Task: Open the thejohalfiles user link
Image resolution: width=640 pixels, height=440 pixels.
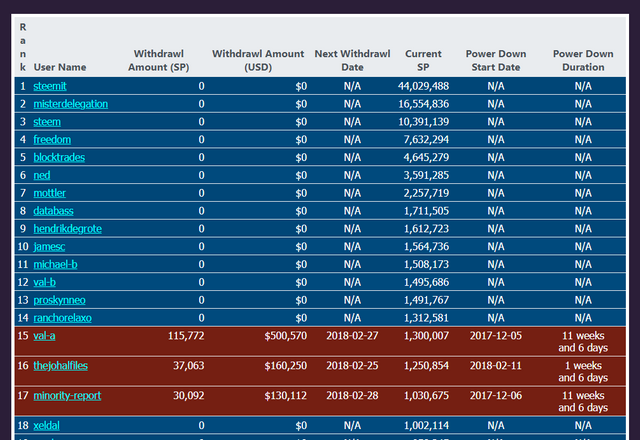Action: pyautogui.click(x=60, y=366)
